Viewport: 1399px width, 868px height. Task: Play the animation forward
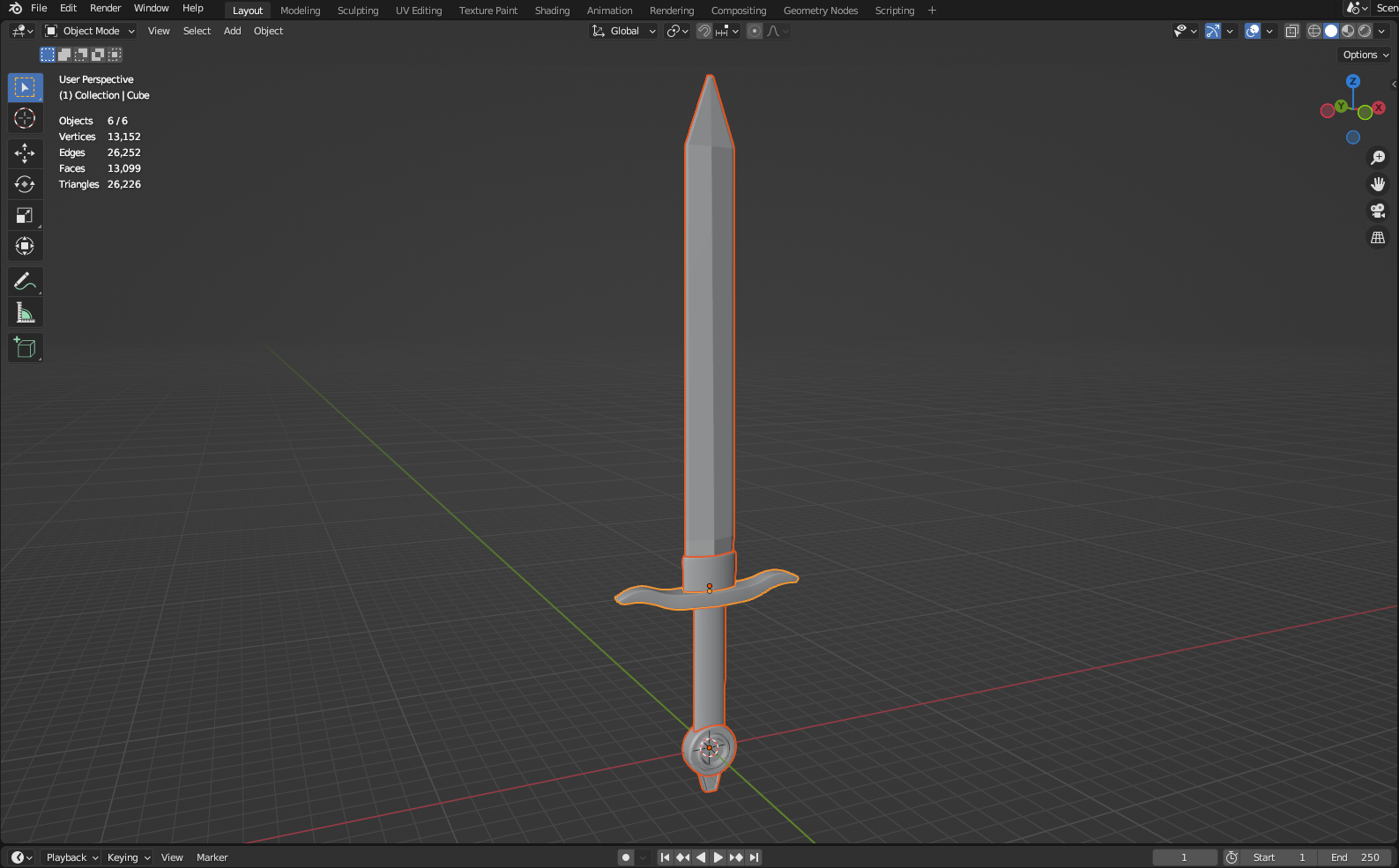(x=718, y=857)
